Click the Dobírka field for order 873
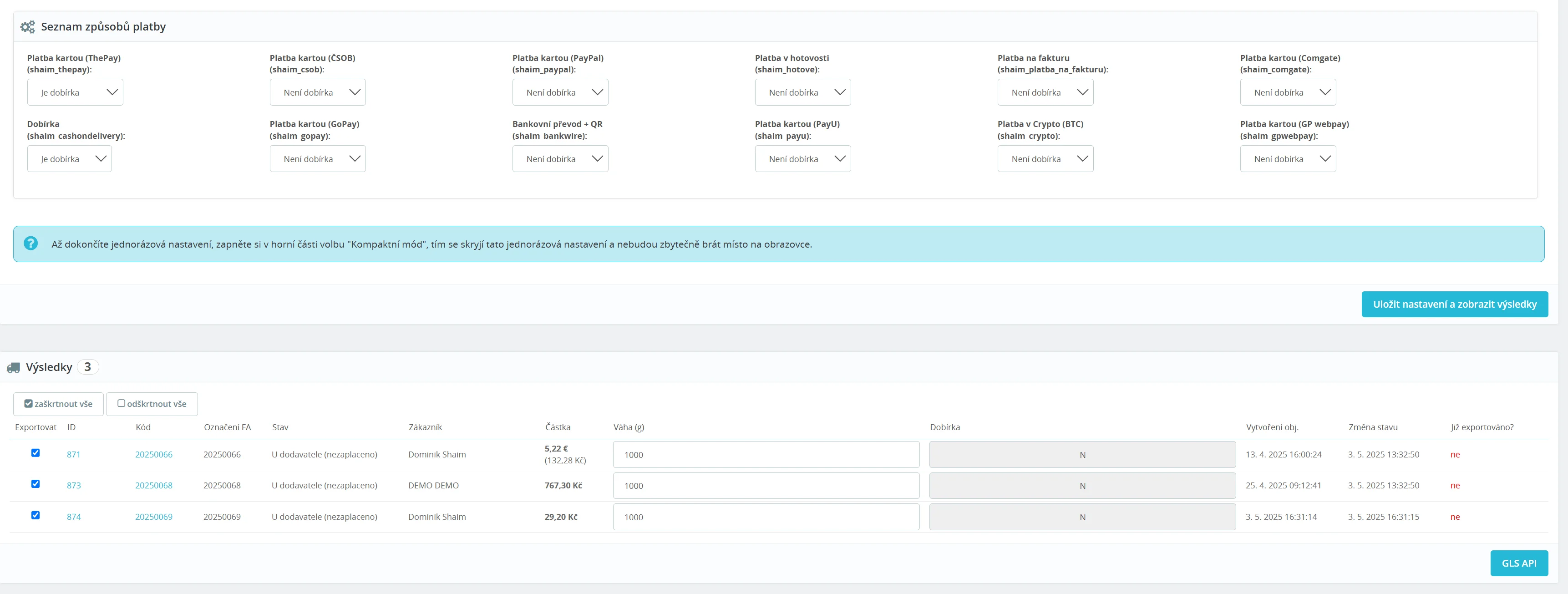This screenshot has width=1568, height=594. [x=1081, y=486]
